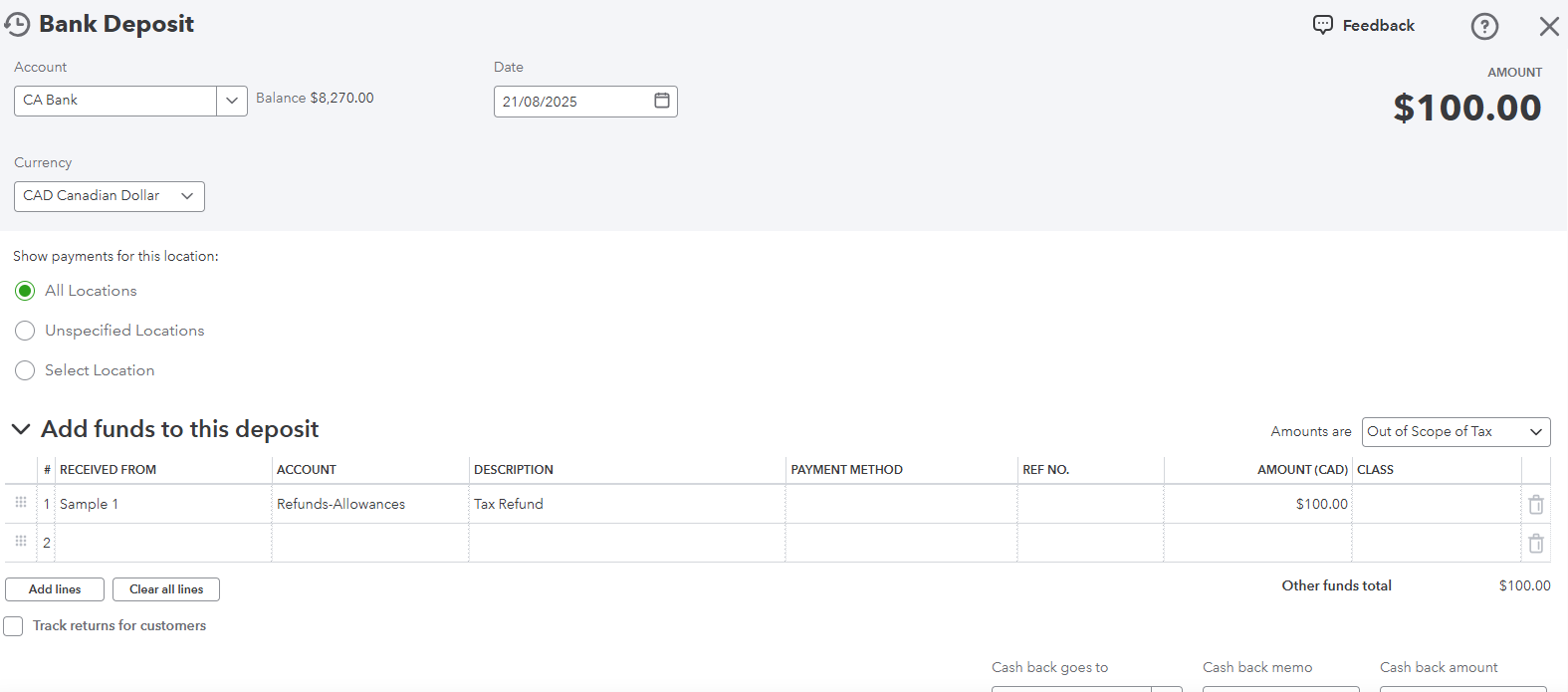Enable Track returns for customers checkbox
The height and width of the screenshot is (692, 1568).
pos(13,626)
